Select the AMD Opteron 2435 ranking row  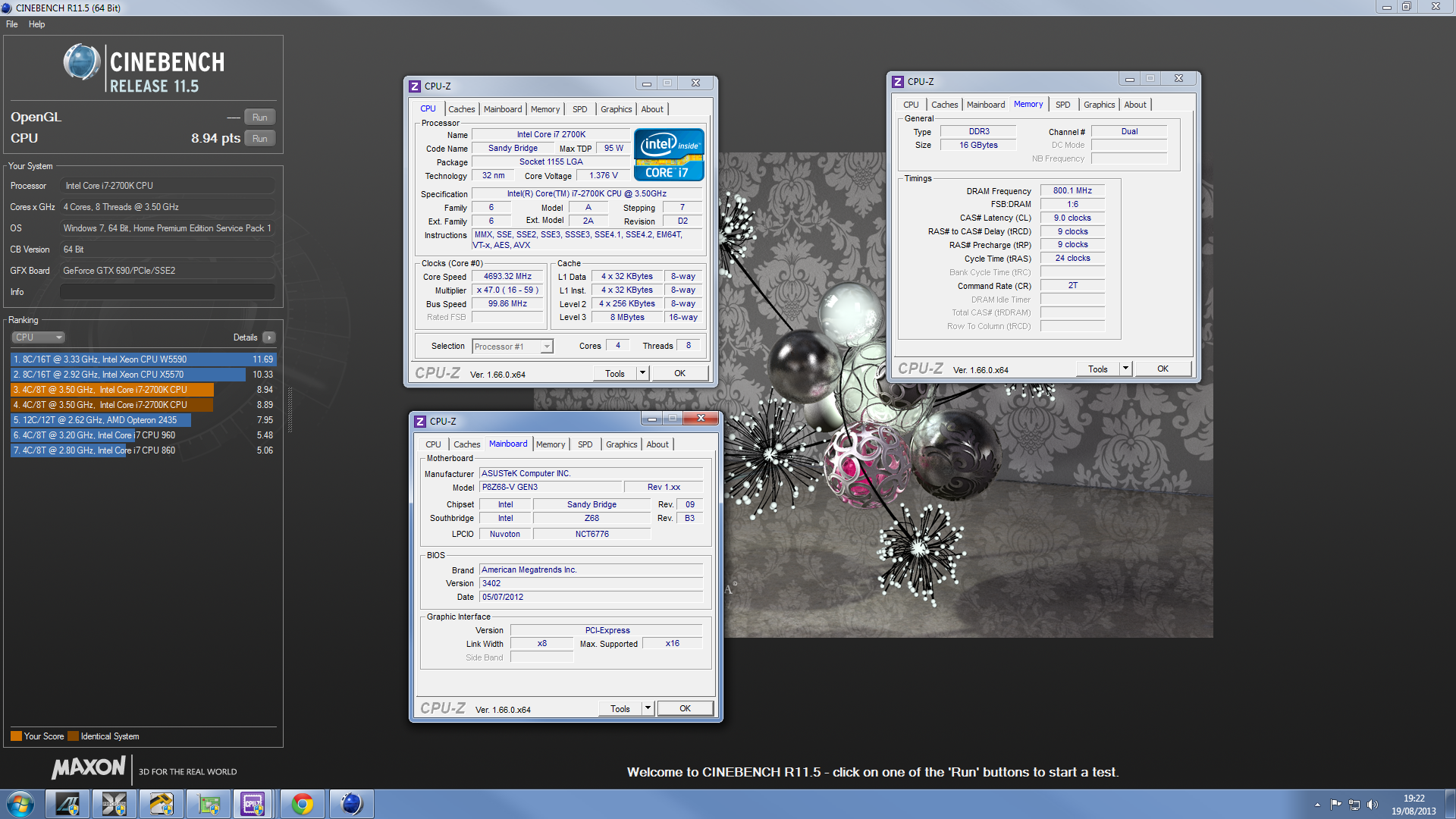click(143, 420)
